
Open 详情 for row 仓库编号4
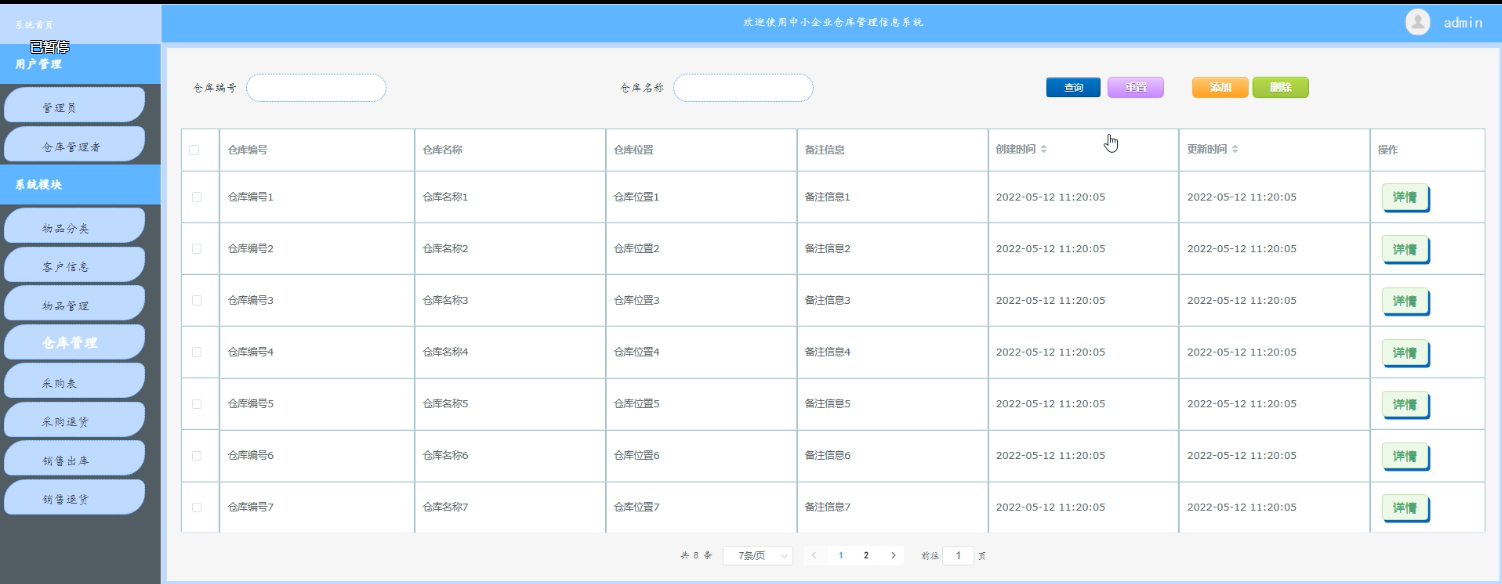[x=1405, y=353]
